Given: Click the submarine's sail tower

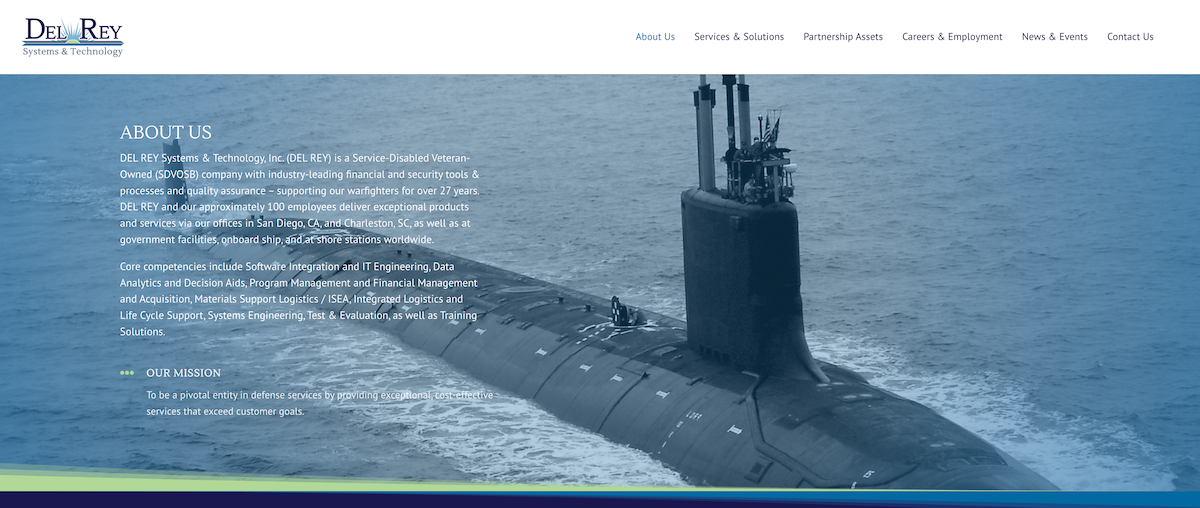Looking at the screenshot, I should coord(740,270).
